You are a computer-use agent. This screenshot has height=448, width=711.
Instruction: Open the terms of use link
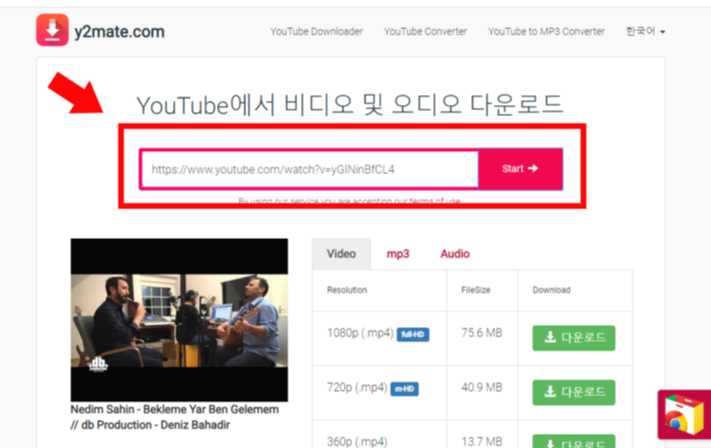click(x=435, y=201)
